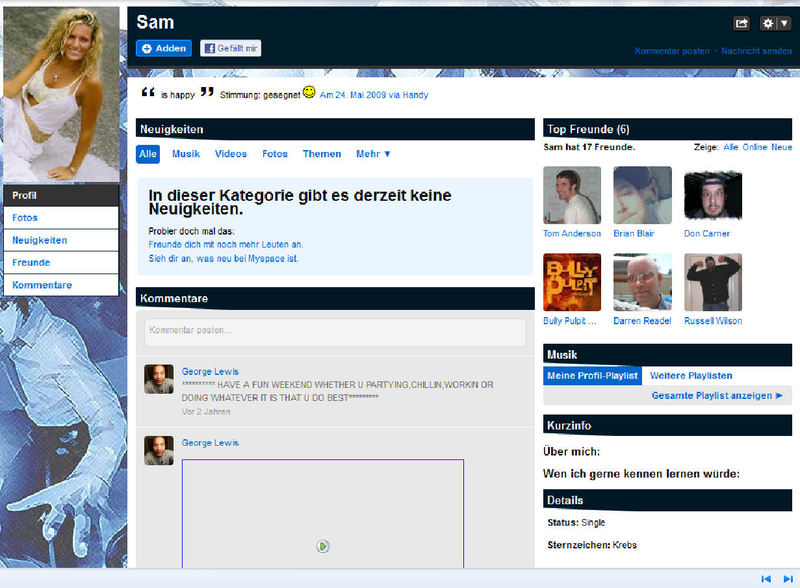800x588 pixels.
Task: Click the 'Sternzeichen: Krebs' detail text
Action: click(x=592, y=545)
